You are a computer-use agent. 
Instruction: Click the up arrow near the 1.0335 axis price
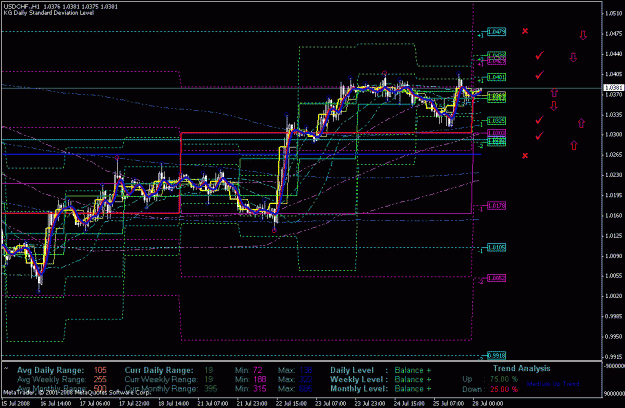581,123
